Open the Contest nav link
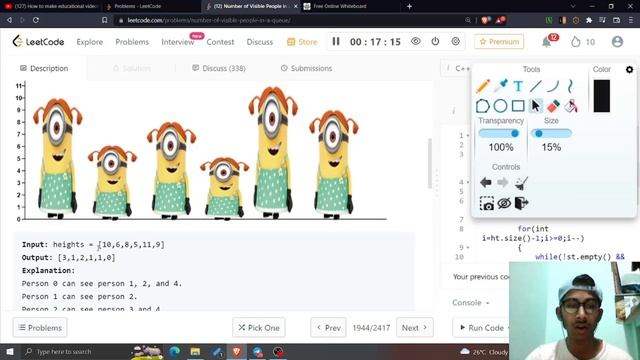 [220, 42]
